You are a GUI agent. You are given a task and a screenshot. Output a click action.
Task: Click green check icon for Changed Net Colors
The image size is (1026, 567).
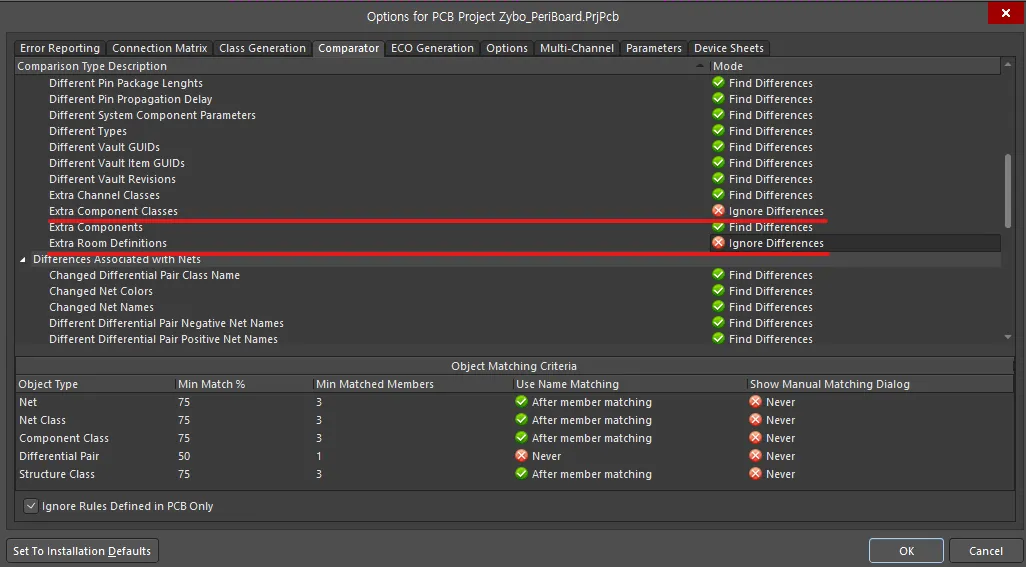click(x=718, y=290)
